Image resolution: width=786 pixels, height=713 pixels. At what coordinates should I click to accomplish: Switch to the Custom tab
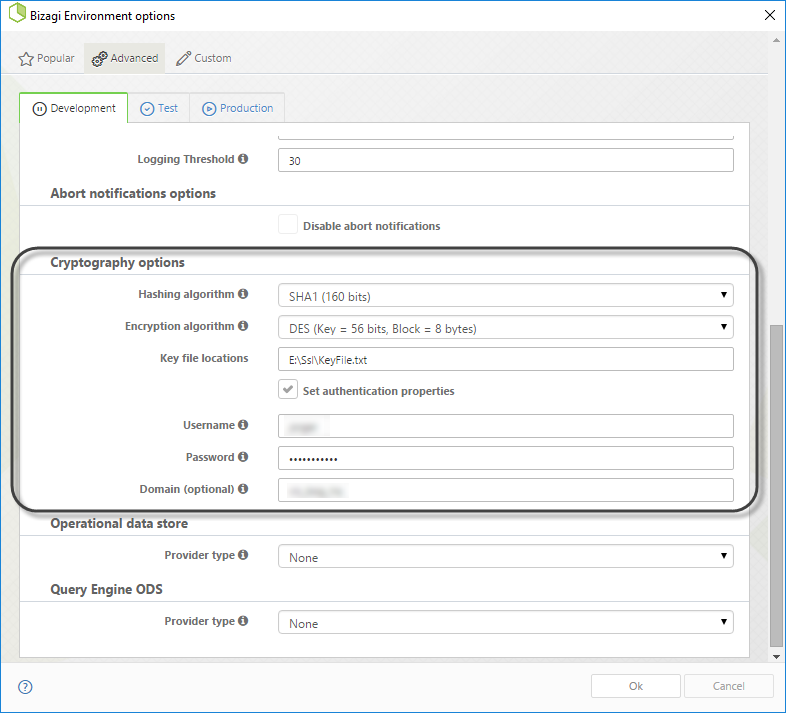[x=204, y=59]
